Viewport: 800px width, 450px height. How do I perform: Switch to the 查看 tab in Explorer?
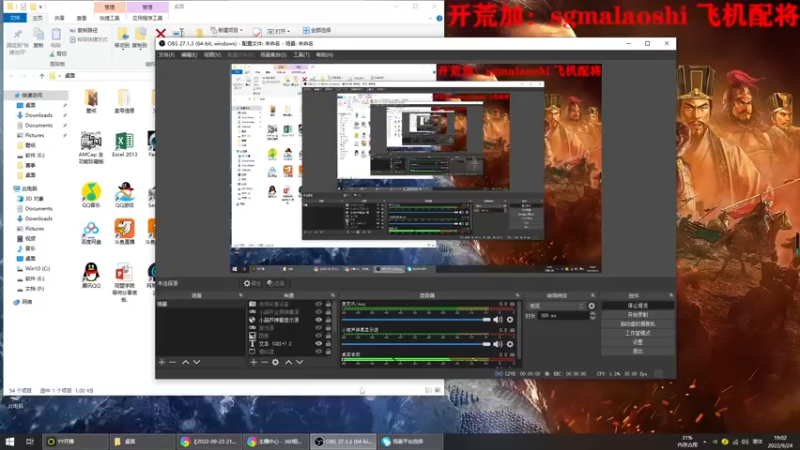pos(82,18)
